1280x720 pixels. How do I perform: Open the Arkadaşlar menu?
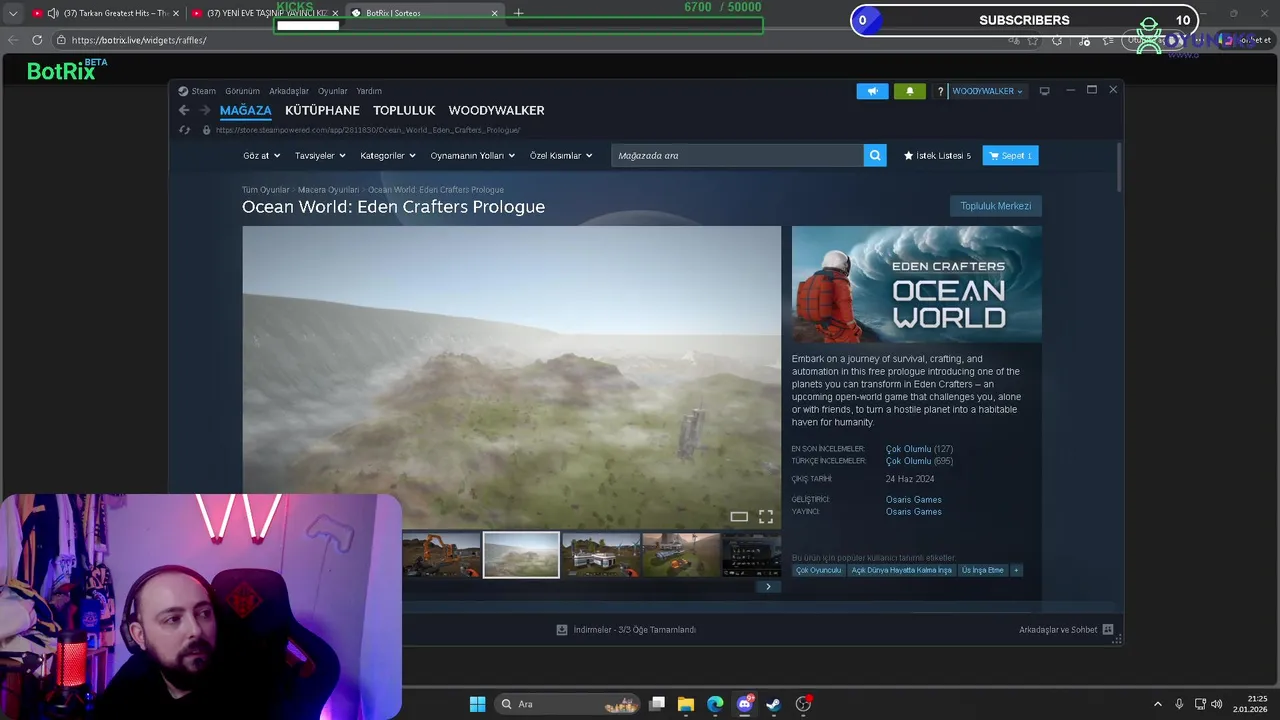tap(289, 91)
